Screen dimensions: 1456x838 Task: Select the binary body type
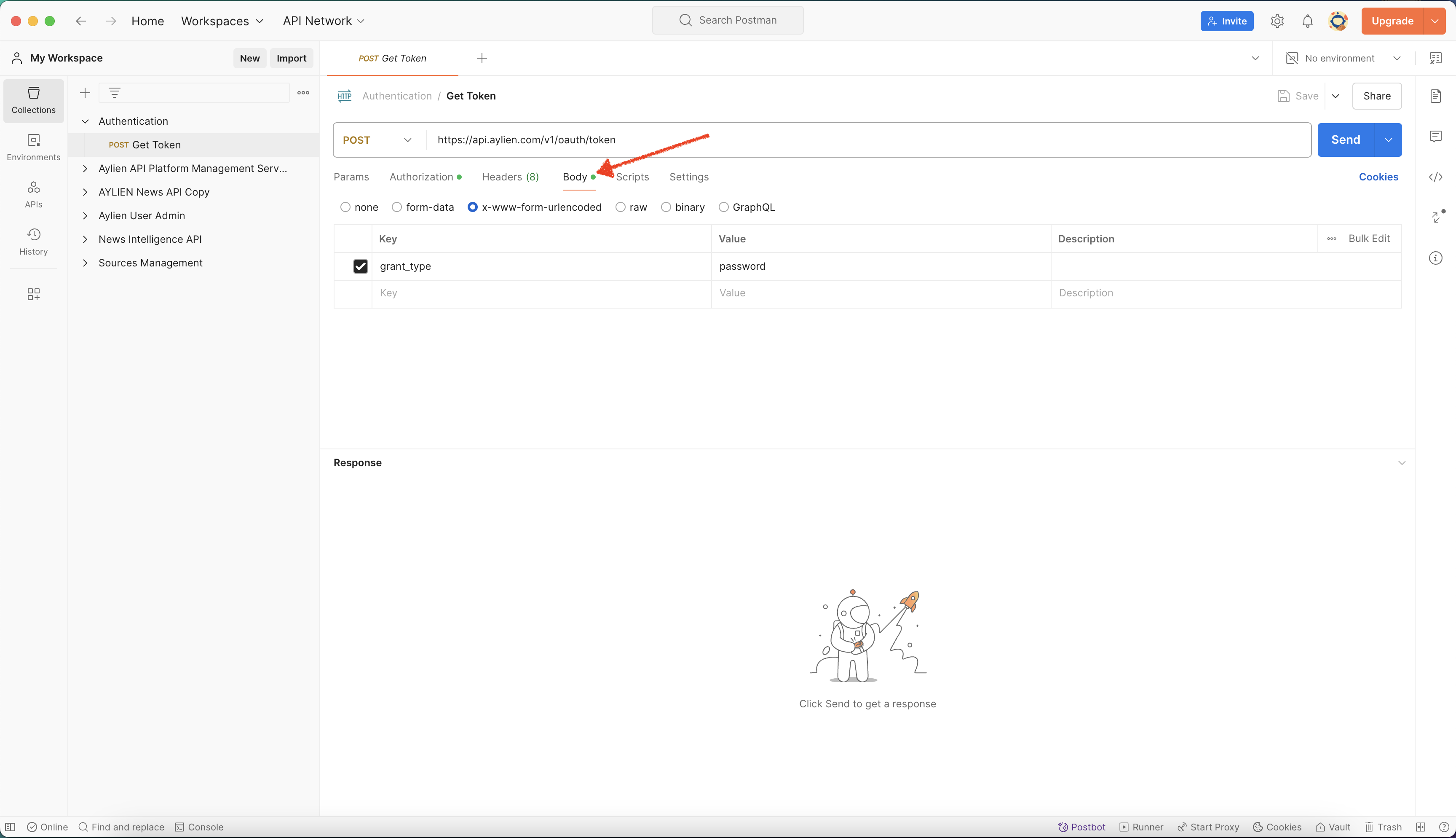click(666, 207)
